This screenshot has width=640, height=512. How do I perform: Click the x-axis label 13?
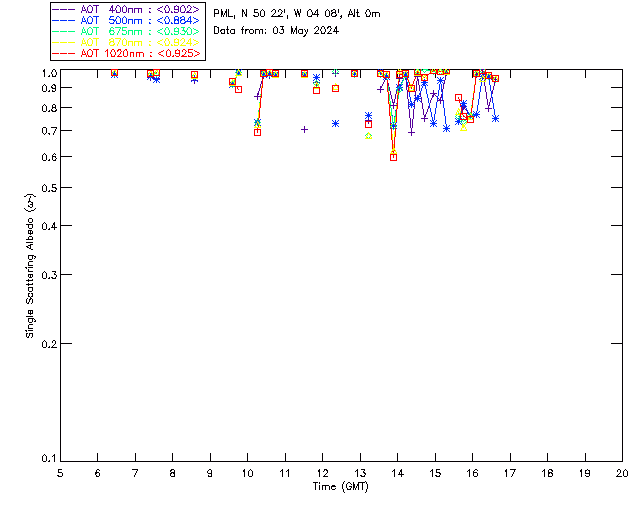[x=360, y=473]
